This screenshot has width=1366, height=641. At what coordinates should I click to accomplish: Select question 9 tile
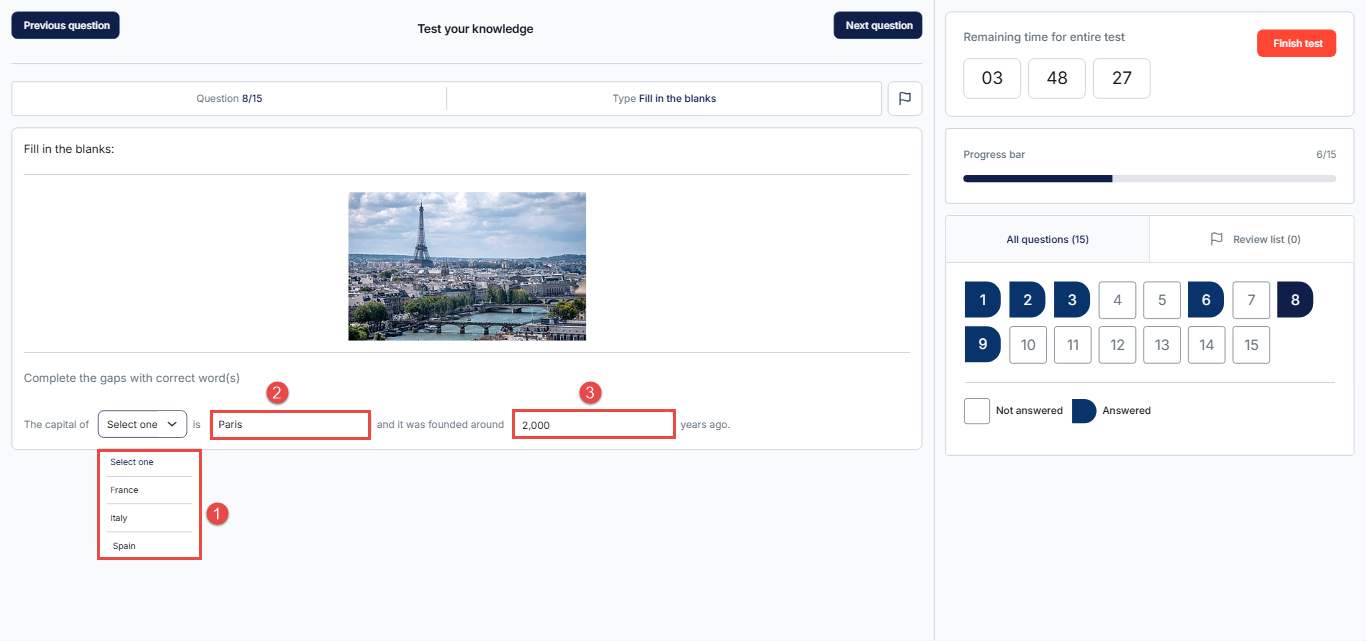[982, 345]
